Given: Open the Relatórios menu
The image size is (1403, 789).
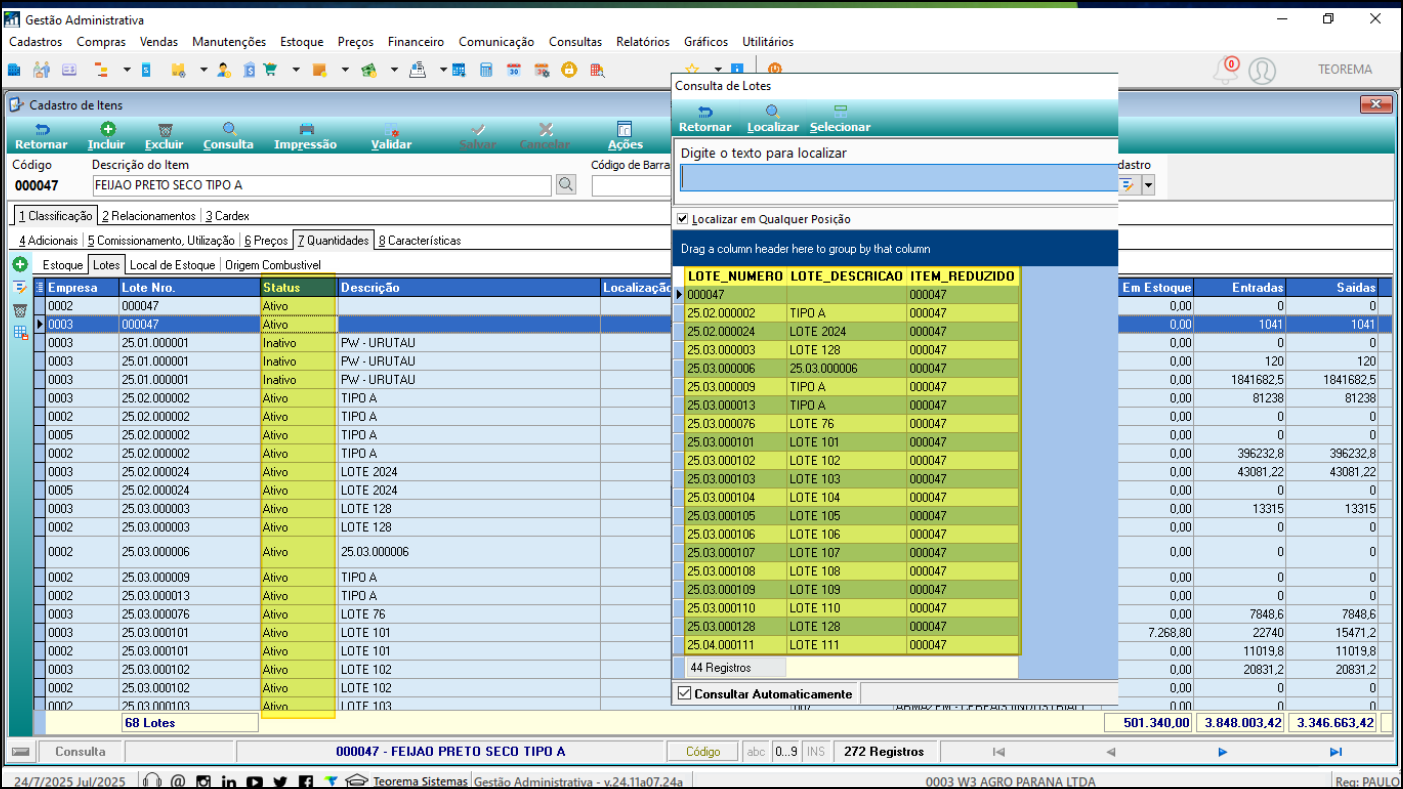Looking at the screenshot, I should point(643,42).
